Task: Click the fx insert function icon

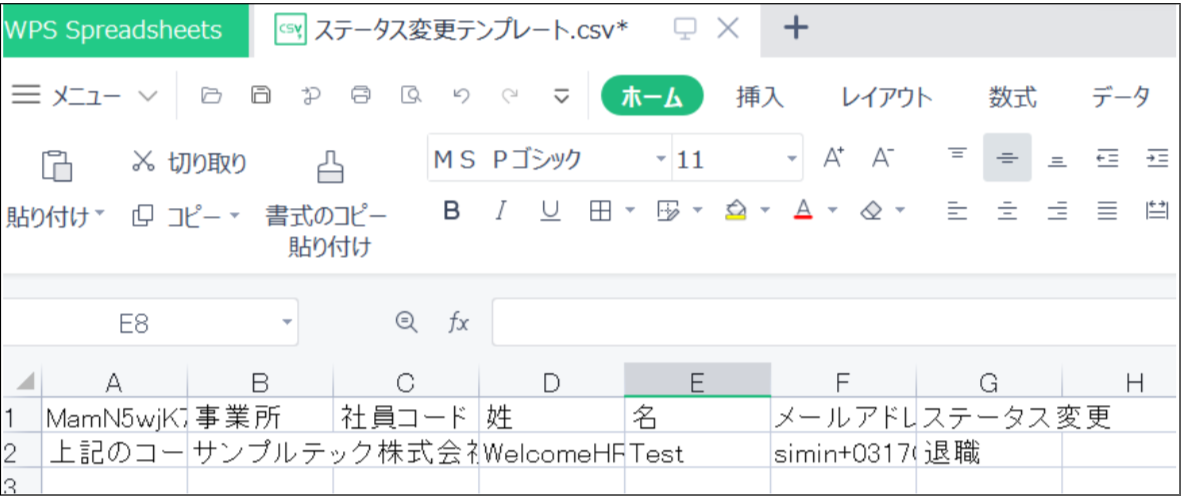Action: pos(458,324)
